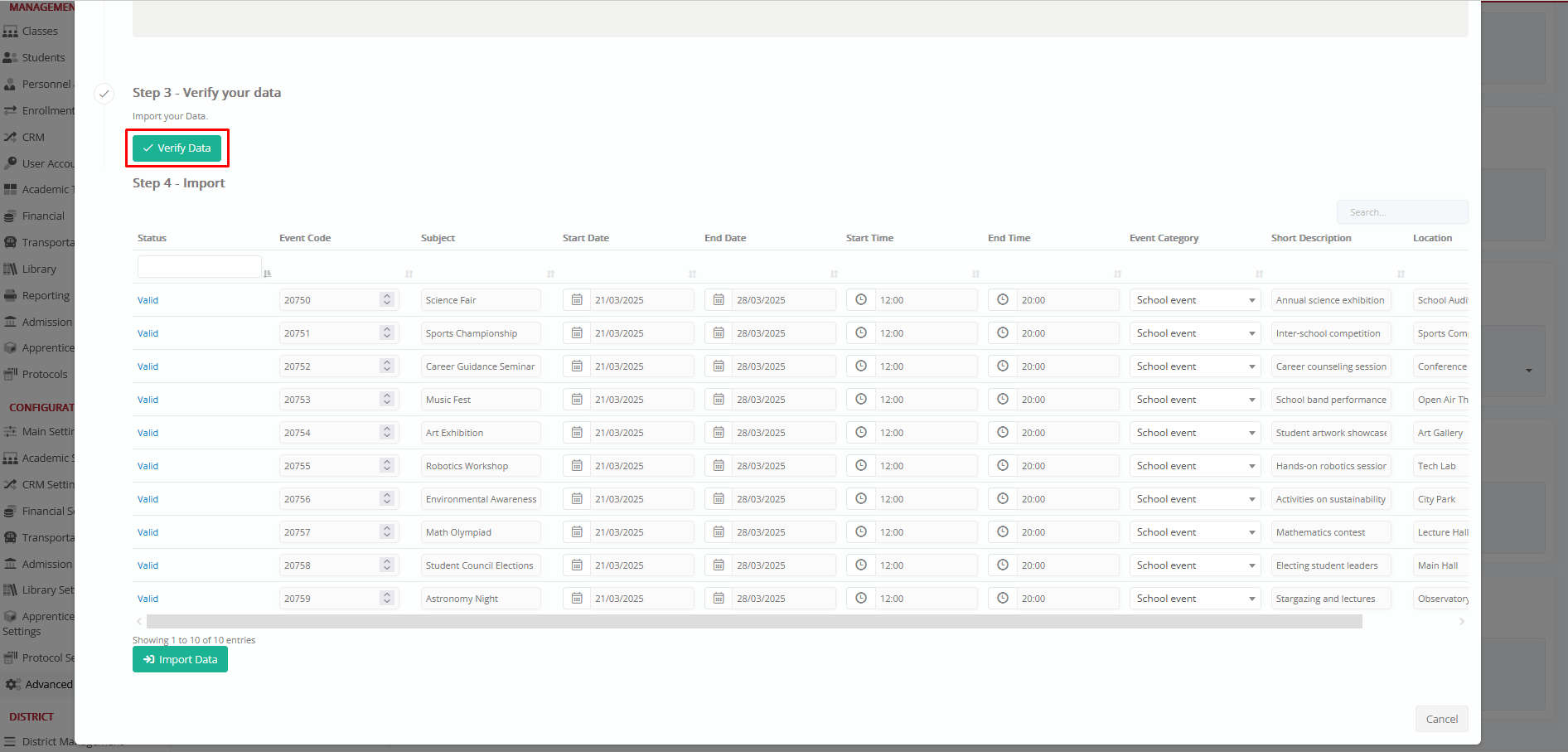Expand Event Category dropdown for Science Fair
The width and height of the screenshot is (1568, 752).
1251,300
